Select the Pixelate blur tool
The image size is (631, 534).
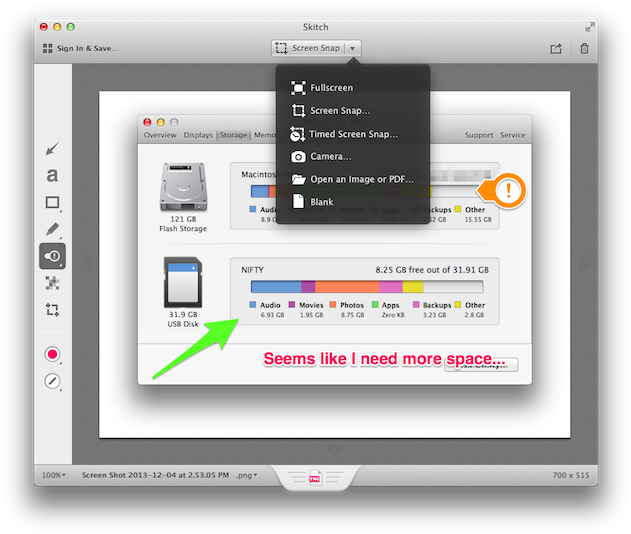52,283
